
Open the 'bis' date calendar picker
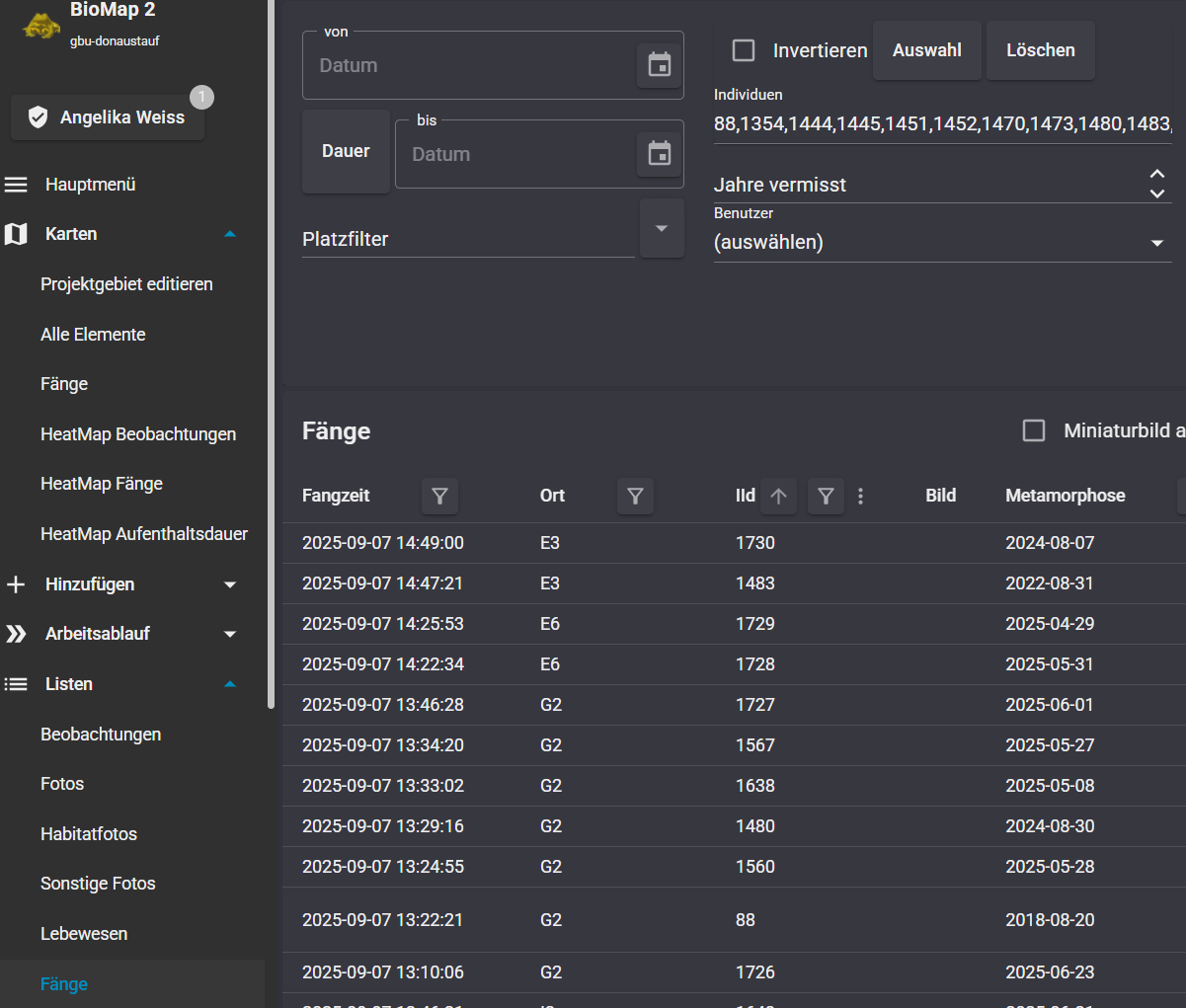point(659,154)
